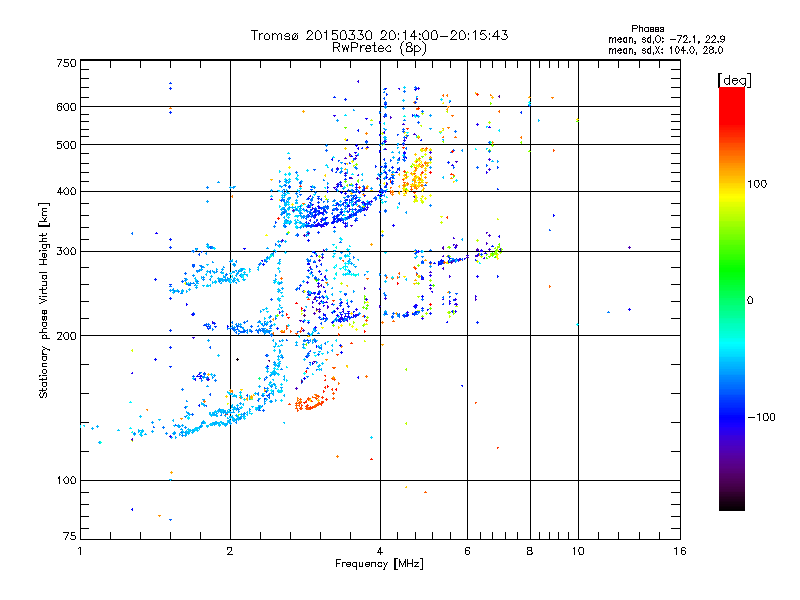Click the y-axis tick label '300'
Image resolution: width=800 pixels, height=600 pixels.
66,252
